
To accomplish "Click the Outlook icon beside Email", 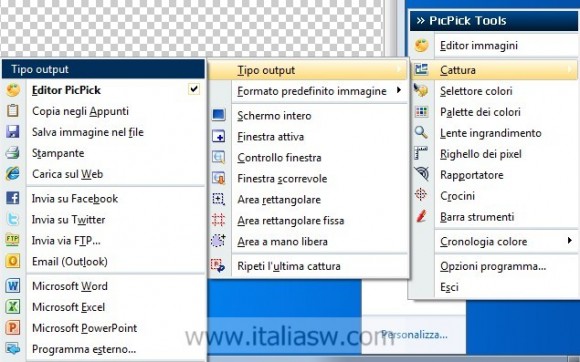I will 13,261.
